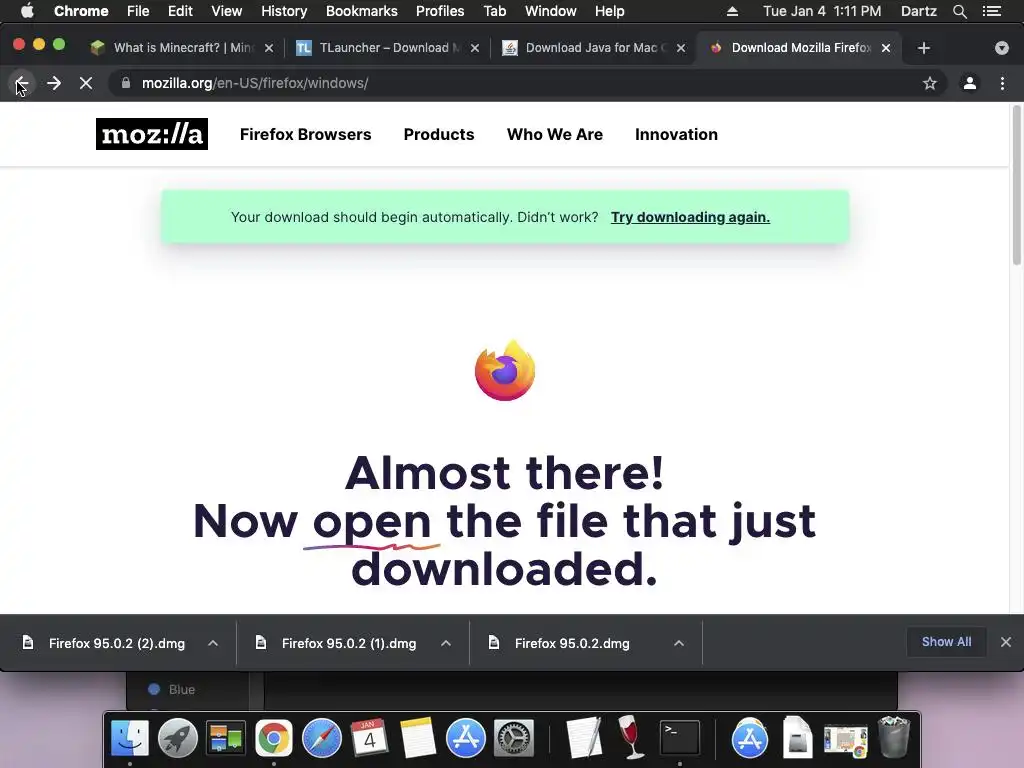Screen dimensions: 1024x768
Task: Click the Firefox logo image
Action: (505, 370)
